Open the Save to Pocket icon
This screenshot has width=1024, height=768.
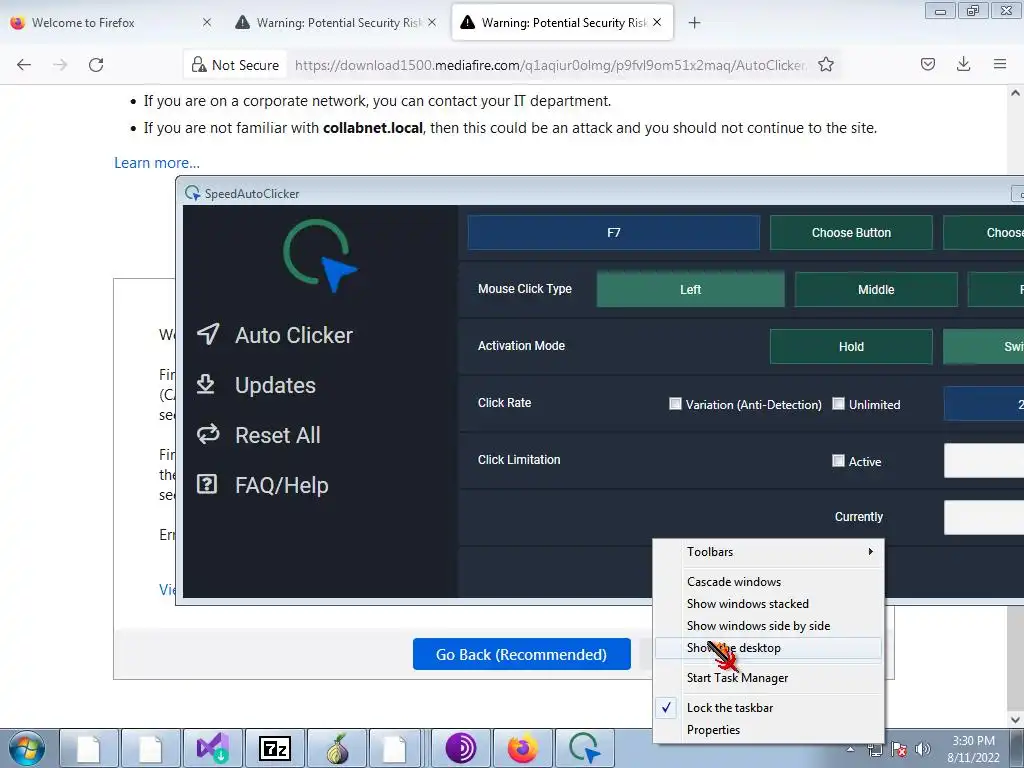point(927,64)
